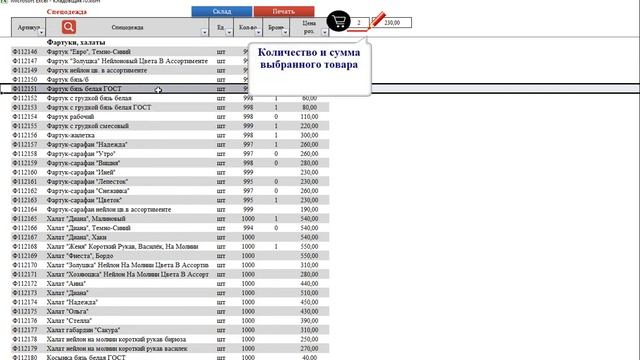Screen dimensions: 640x360
Task: Select price 300,00 in row Ф112156
Action: pyautogui.click(x=310, y=135)
